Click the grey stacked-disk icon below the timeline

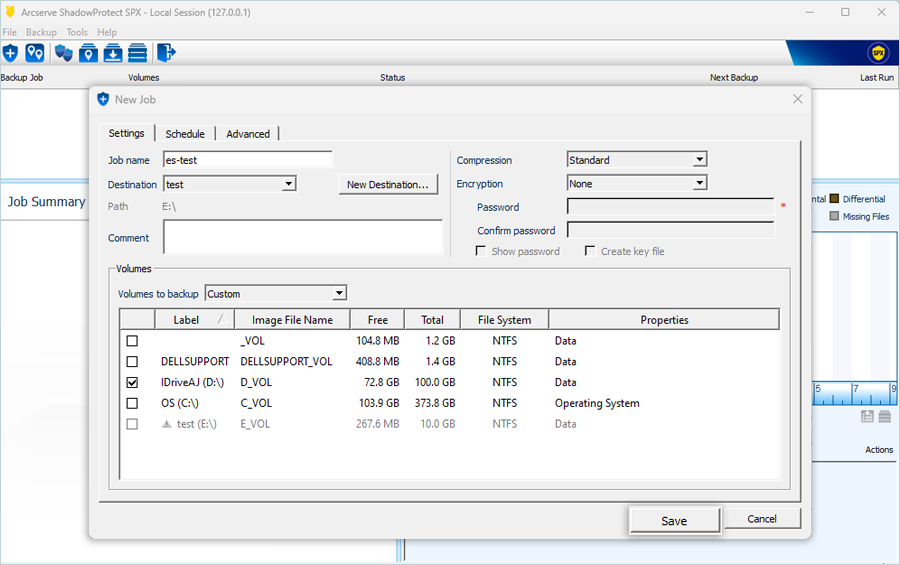point(885,416)
